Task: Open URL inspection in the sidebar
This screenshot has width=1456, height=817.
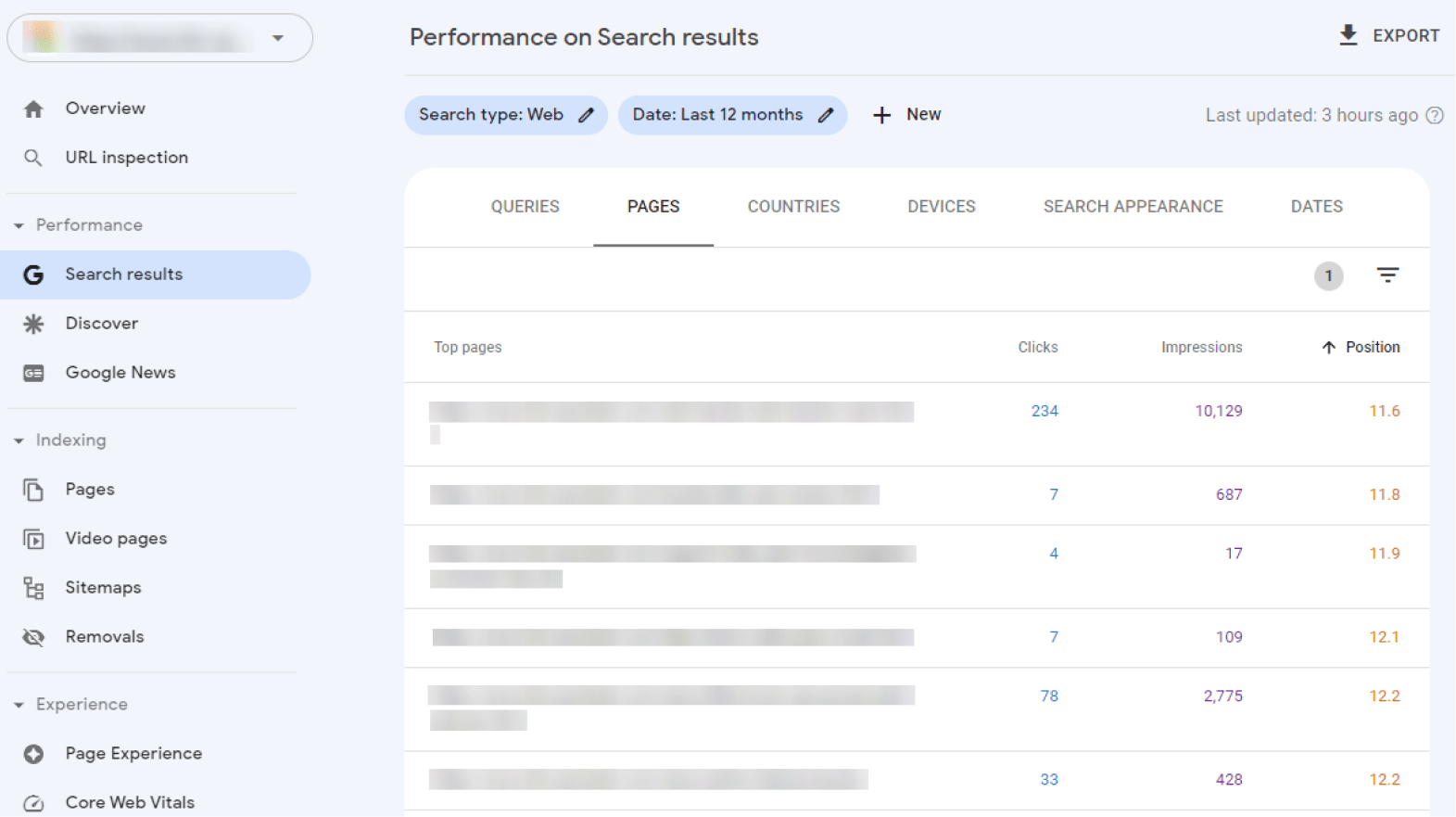Action: 156,158
